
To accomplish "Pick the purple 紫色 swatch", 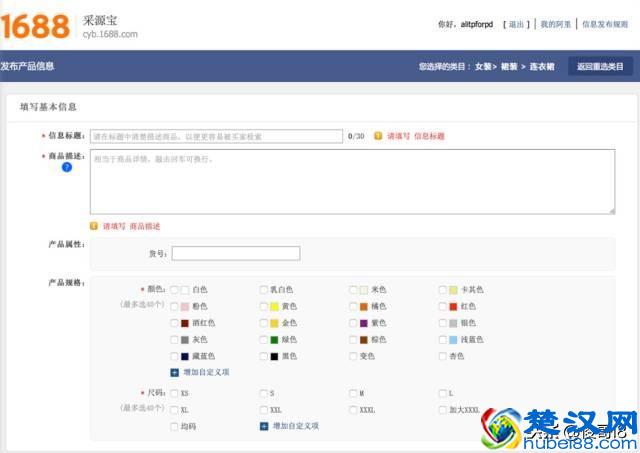I will [364, 323].
